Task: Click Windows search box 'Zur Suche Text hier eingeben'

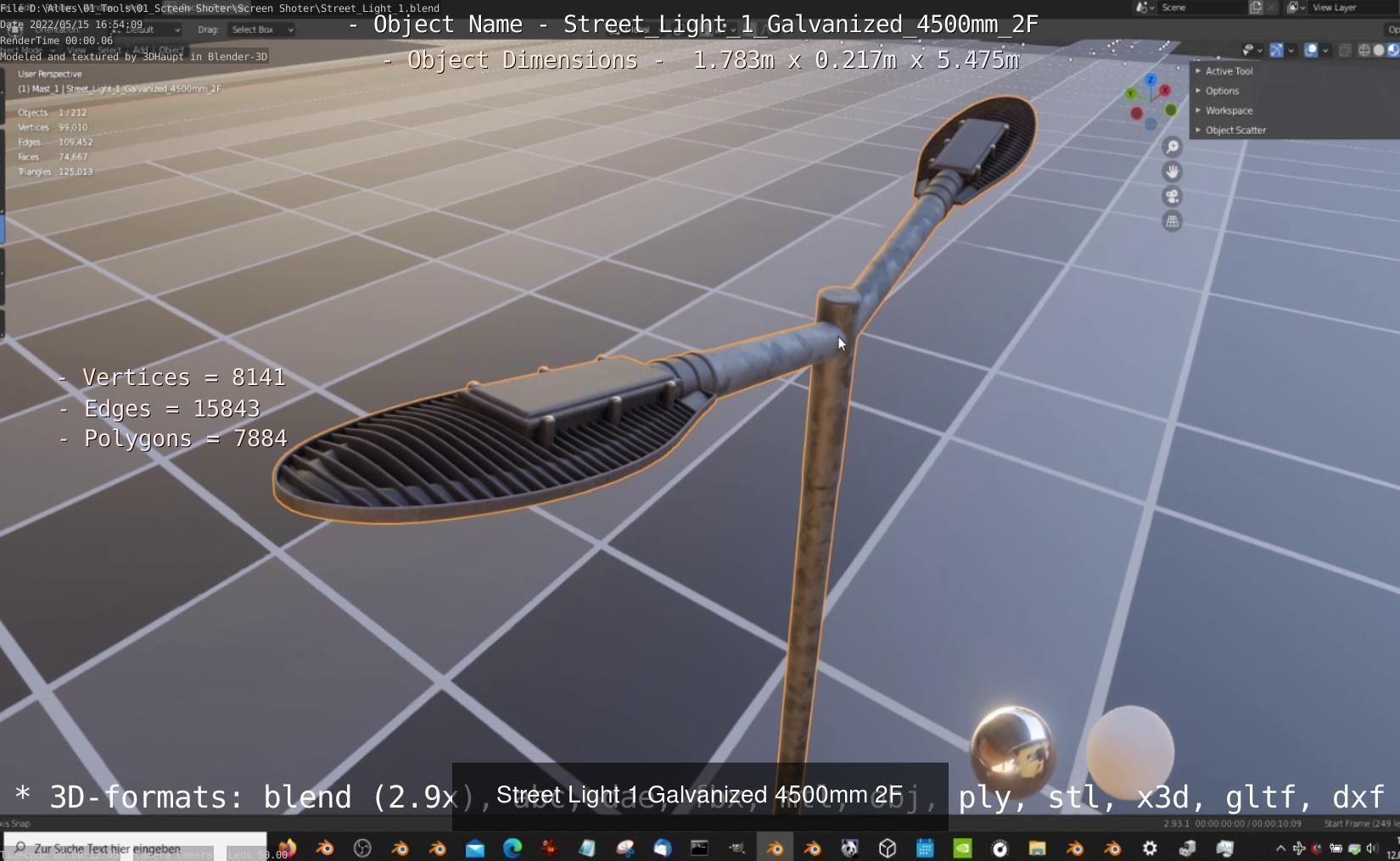Action: coord(136,848)
